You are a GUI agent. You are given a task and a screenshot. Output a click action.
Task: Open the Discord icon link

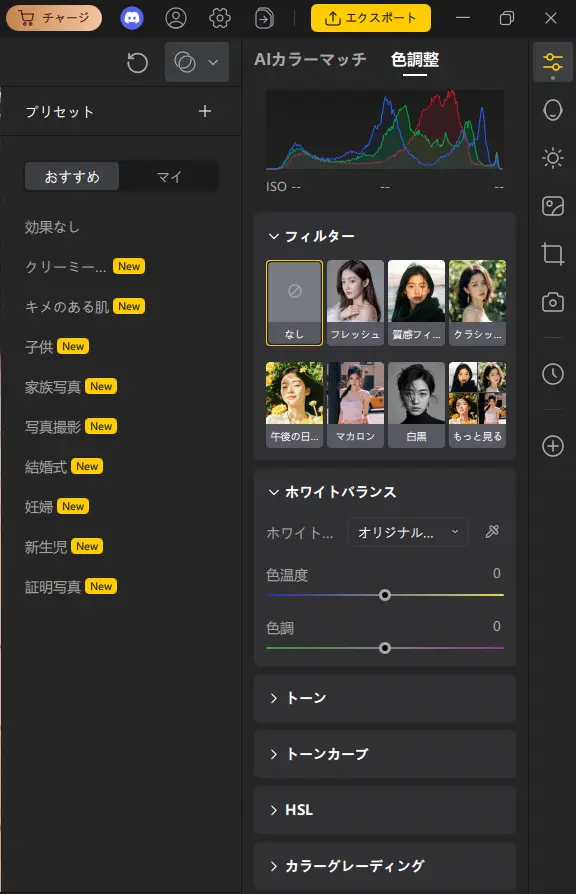132,18
